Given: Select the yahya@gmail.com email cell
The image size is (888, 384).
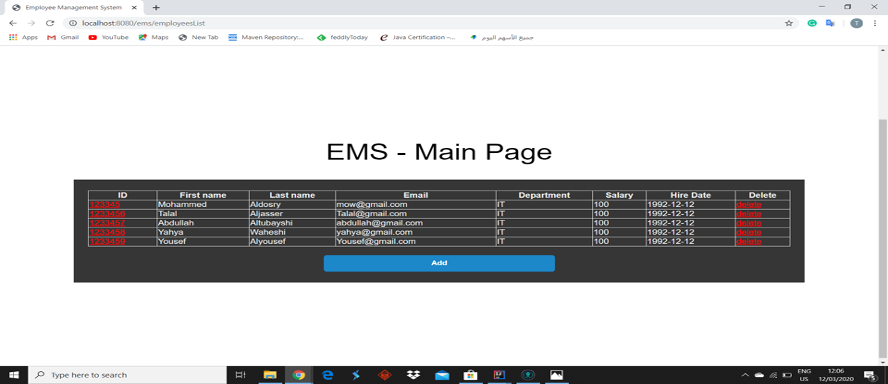Looking at the screenshot, I should [416, 232].
